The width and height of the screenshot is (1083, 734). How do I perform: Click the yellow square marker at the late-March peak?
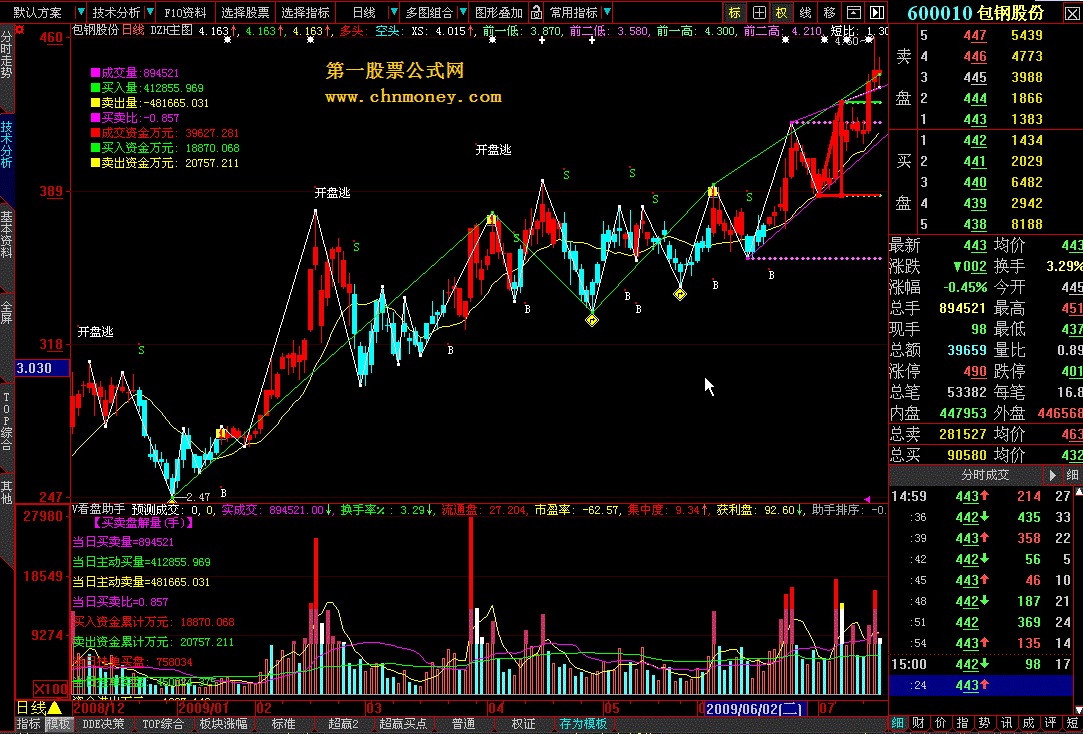[x=491, y=220]
